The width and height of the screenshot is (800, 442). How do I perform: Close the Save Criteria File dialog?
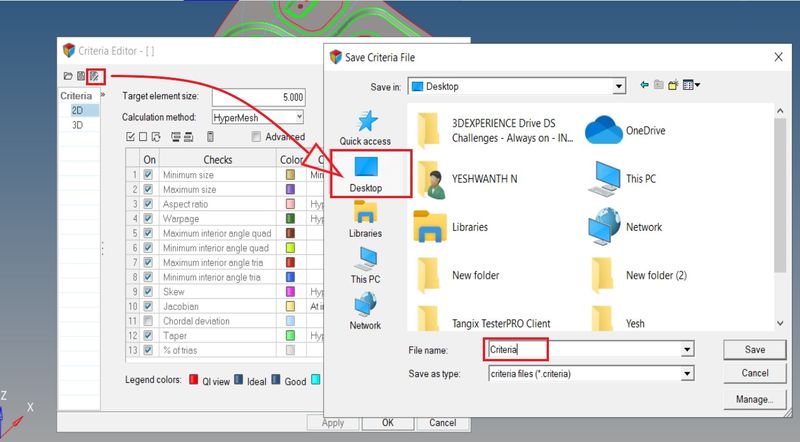tap(778, 57)
